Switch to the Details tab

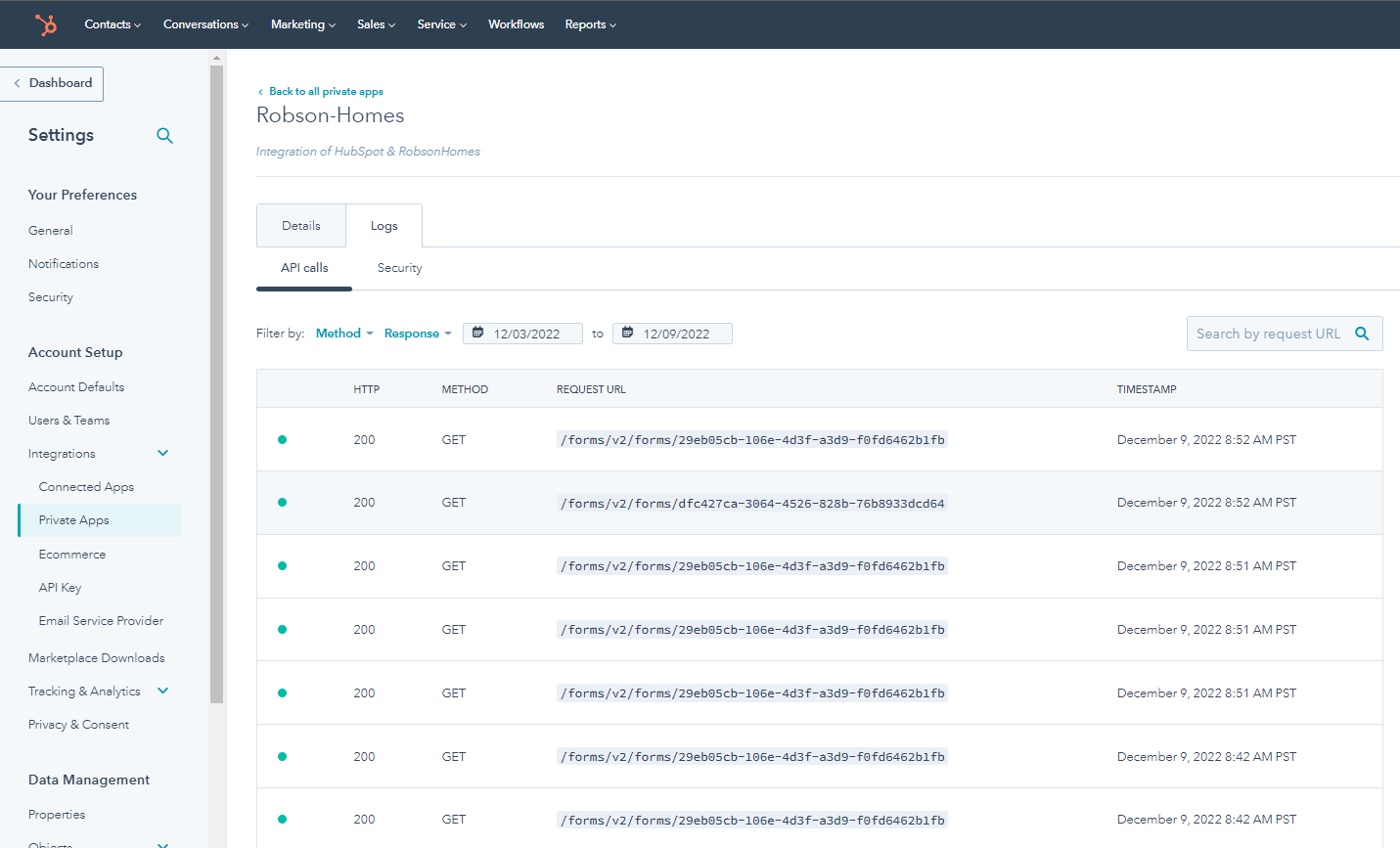300,225
